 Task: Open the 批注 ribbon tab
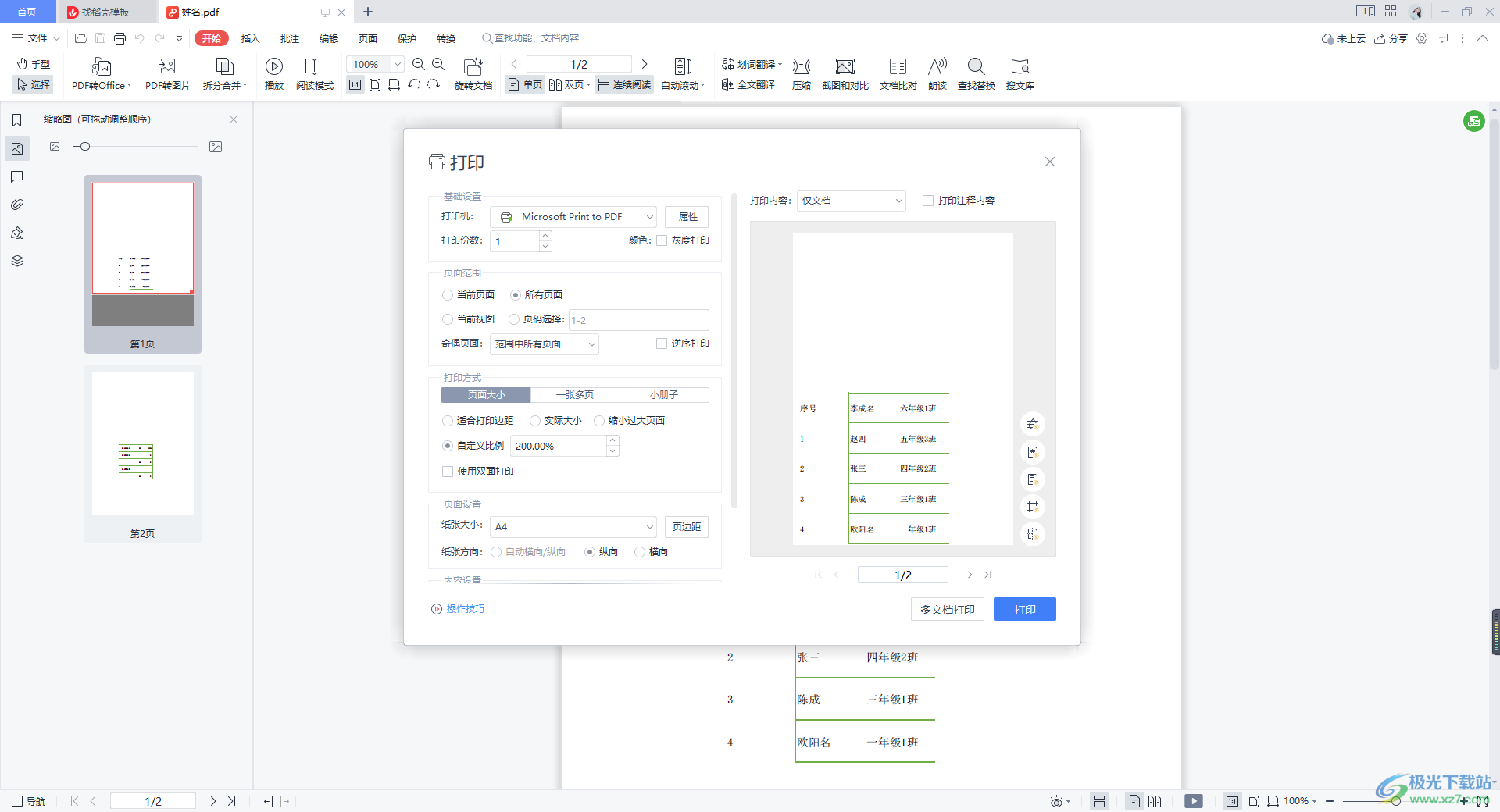tap(290, 38)
